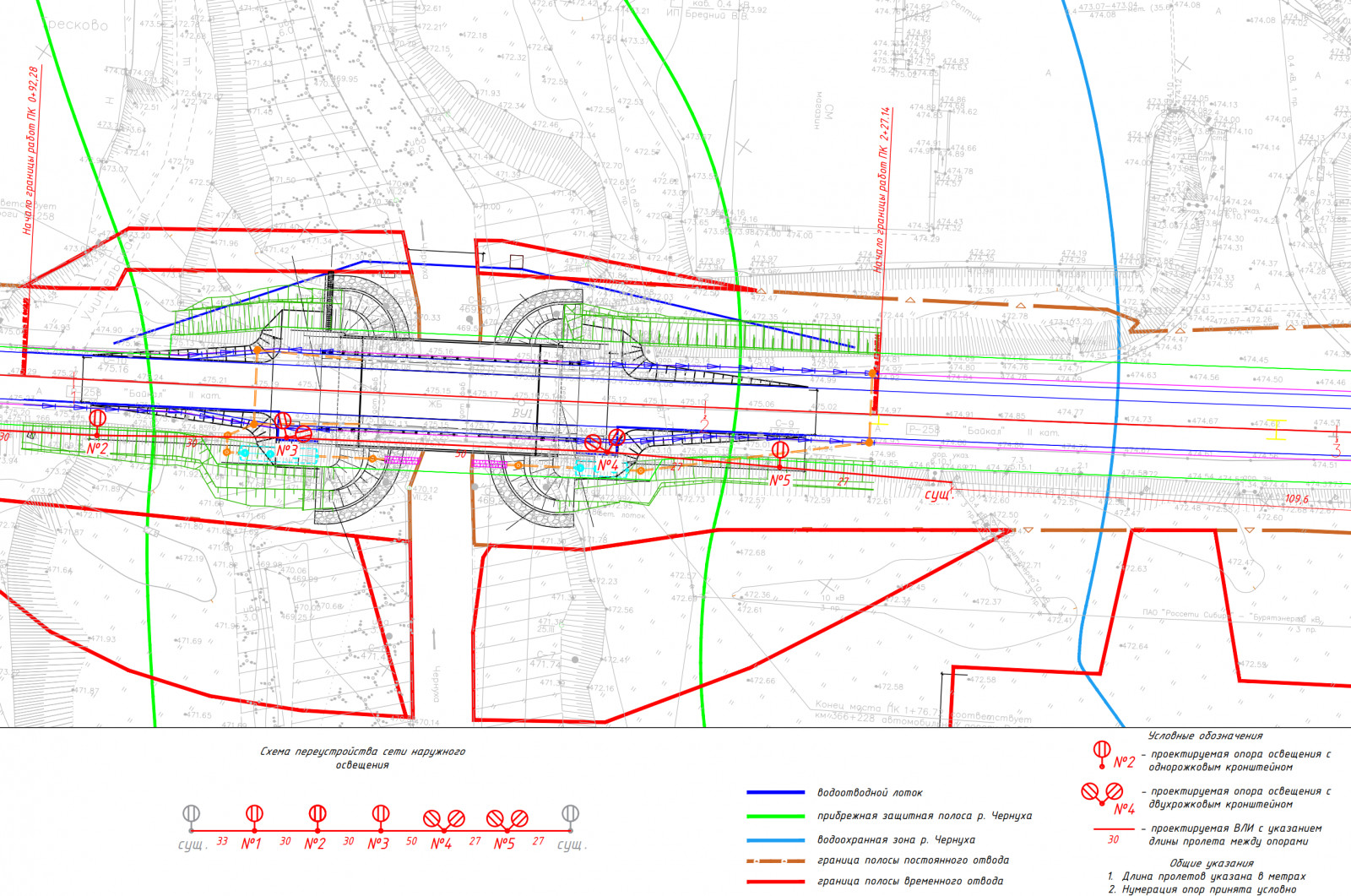Click the dashed brown 'граница полосы постоянного отвода' swatch
This screenshot has width=1351, height=896.
[776, 861]
